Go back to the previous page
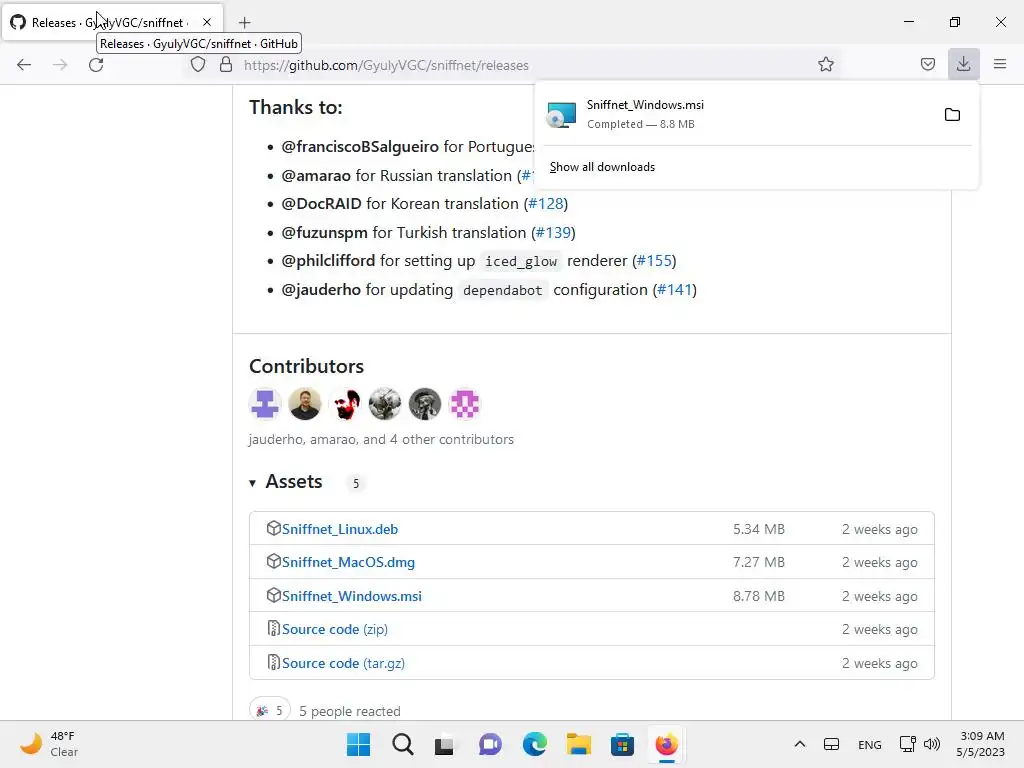This screenshot has width=1024, height=768. pos(24,65)
